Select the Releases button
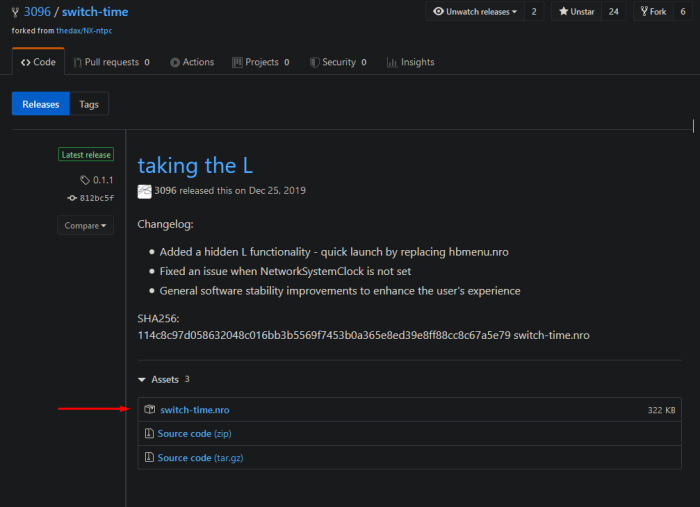 coord(41,104)
